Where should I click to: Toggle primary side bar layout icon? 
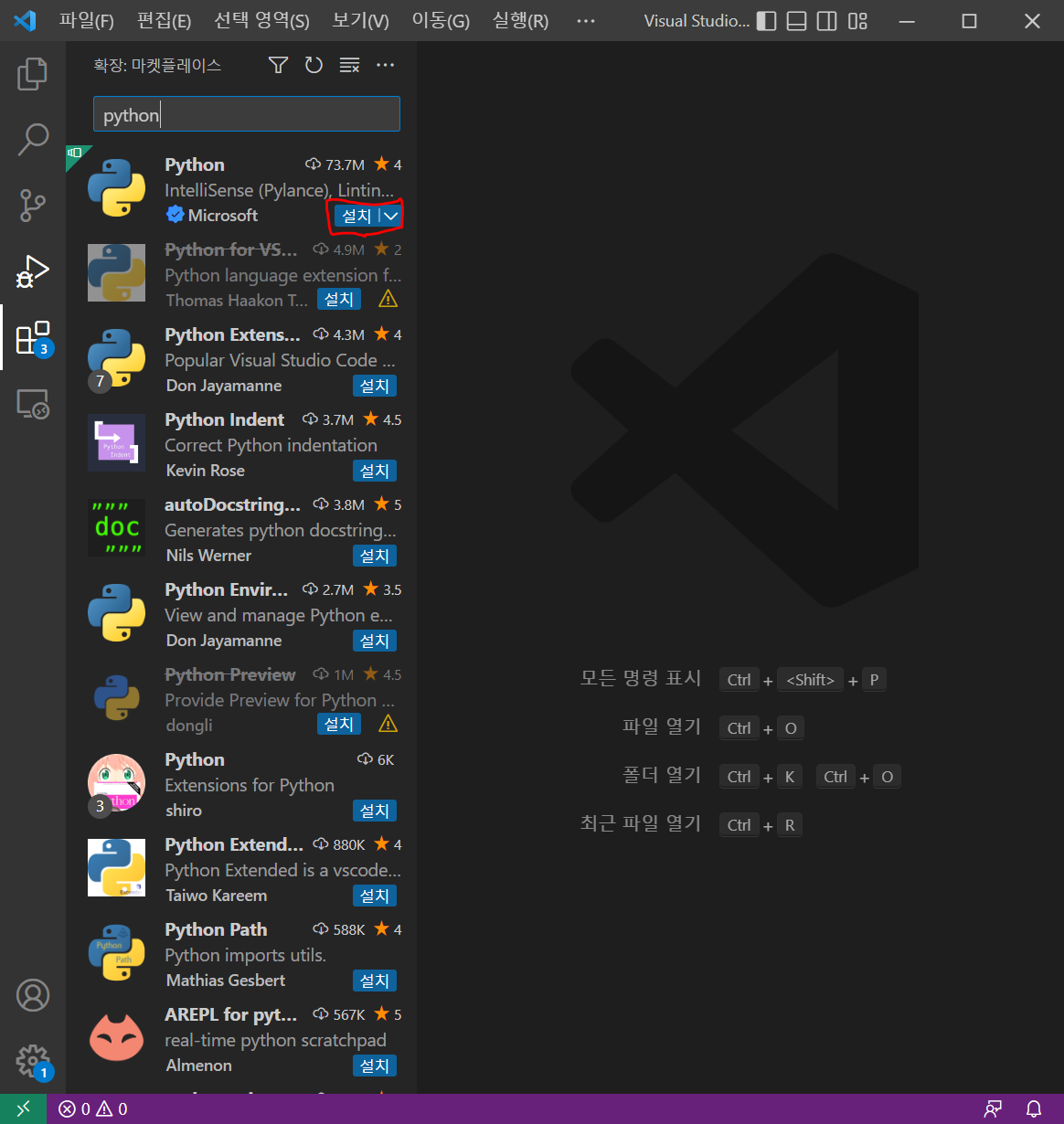click(x=767, y=21)
